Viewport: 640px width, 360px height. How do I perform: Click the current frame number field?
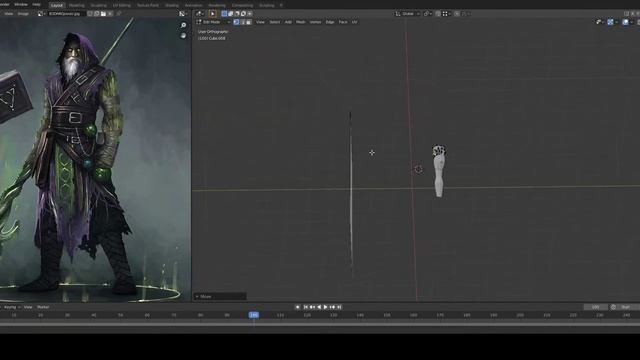(595, 307)
